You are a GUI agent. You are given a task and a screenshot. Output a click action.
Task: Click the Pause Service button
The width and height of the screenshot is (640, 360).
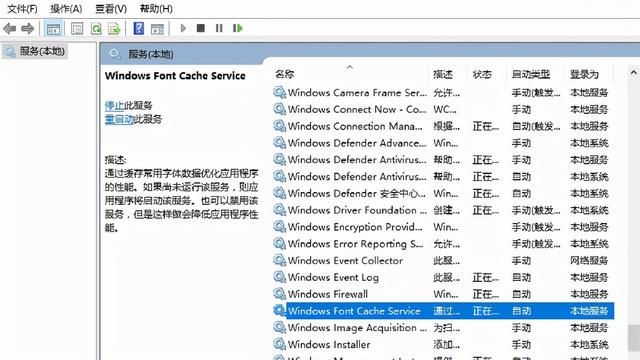[219, 28]
